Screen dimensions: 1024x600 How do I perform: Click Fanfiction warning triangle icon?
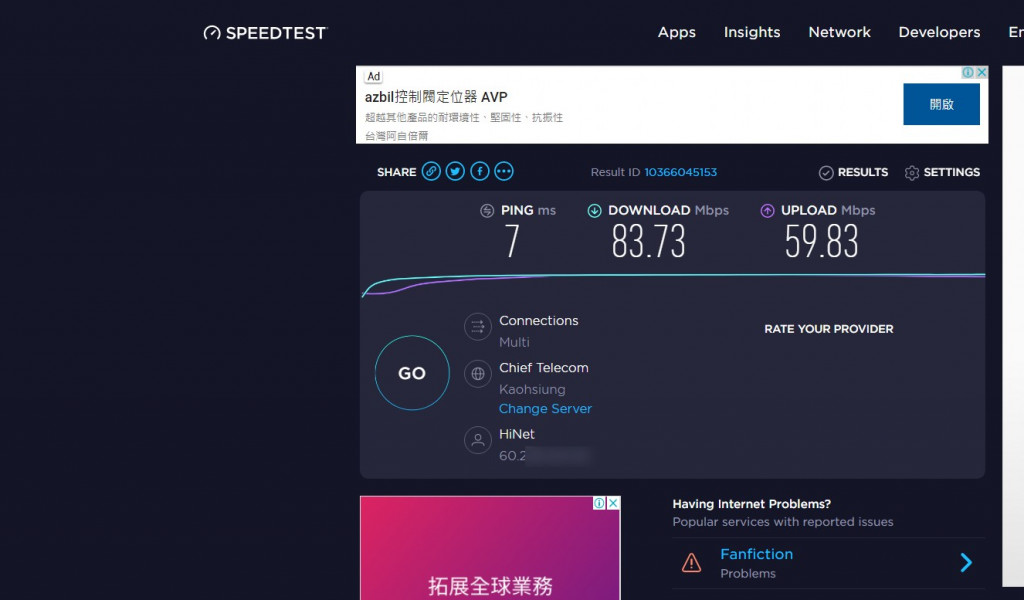(x=692, y=563)
